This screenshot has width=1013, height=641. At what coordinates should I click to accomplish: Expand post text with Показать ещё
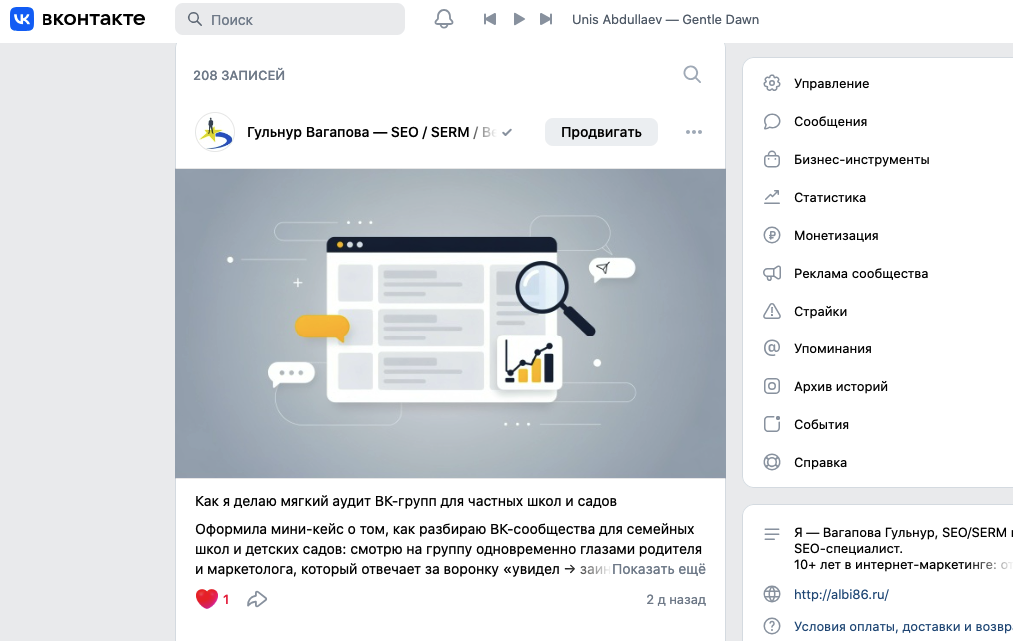click(x=658, y=569)
